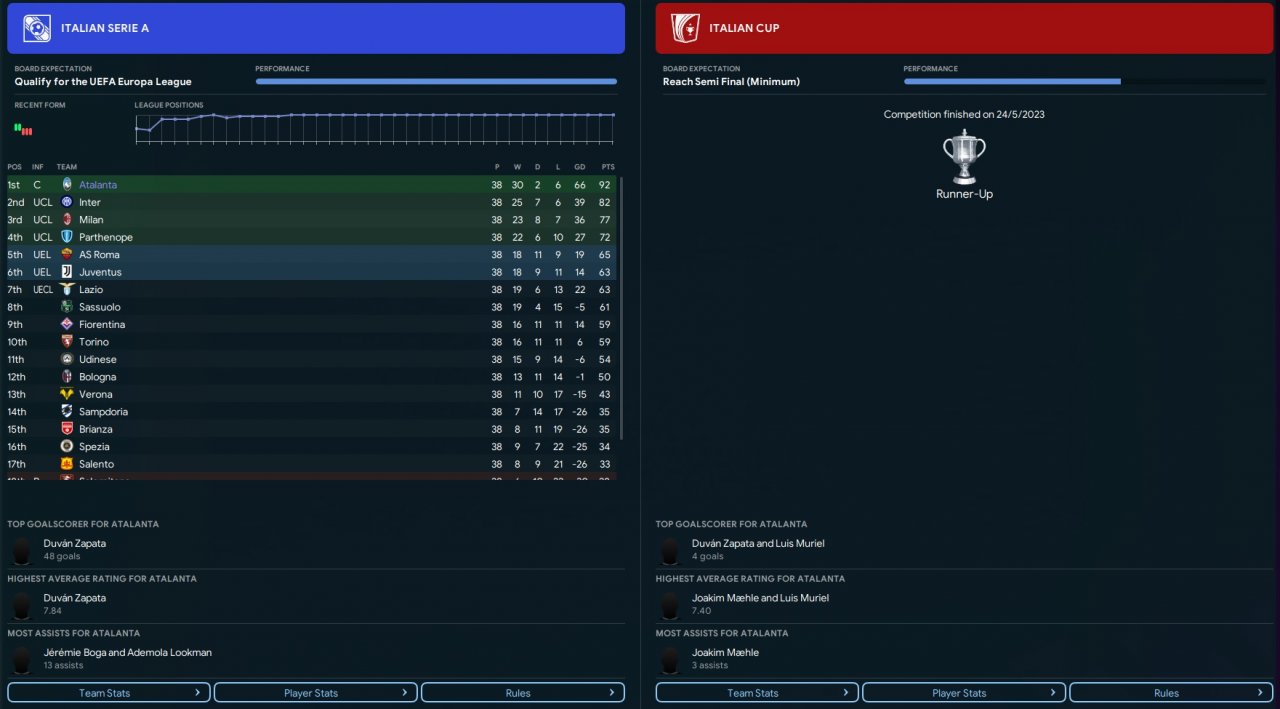
Task: Click the recent form indicator bars
Action: pyautogui.click(x=23, y=129)
